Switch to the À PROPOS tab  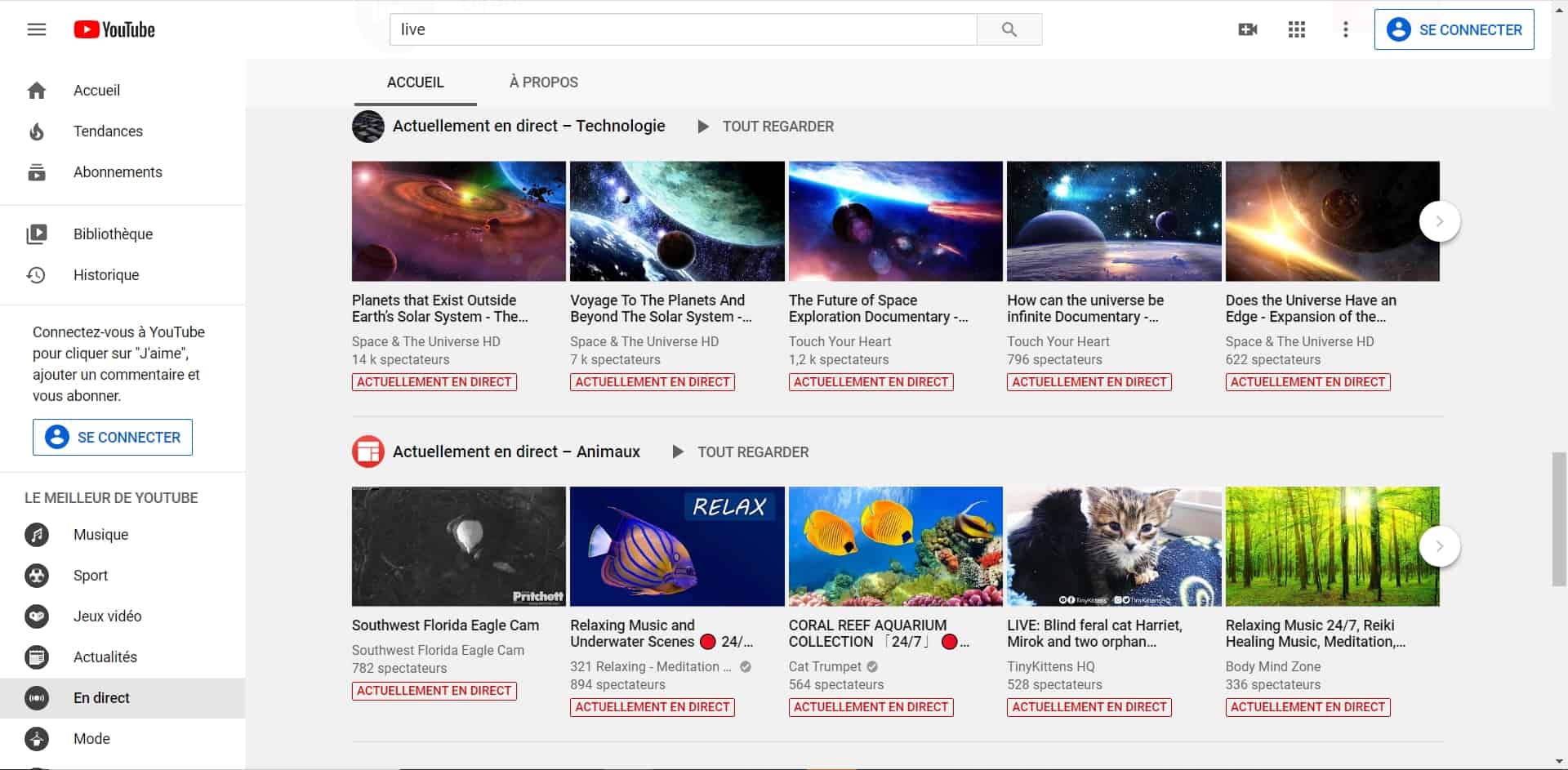pyautogui.click(x=543, y=82)
